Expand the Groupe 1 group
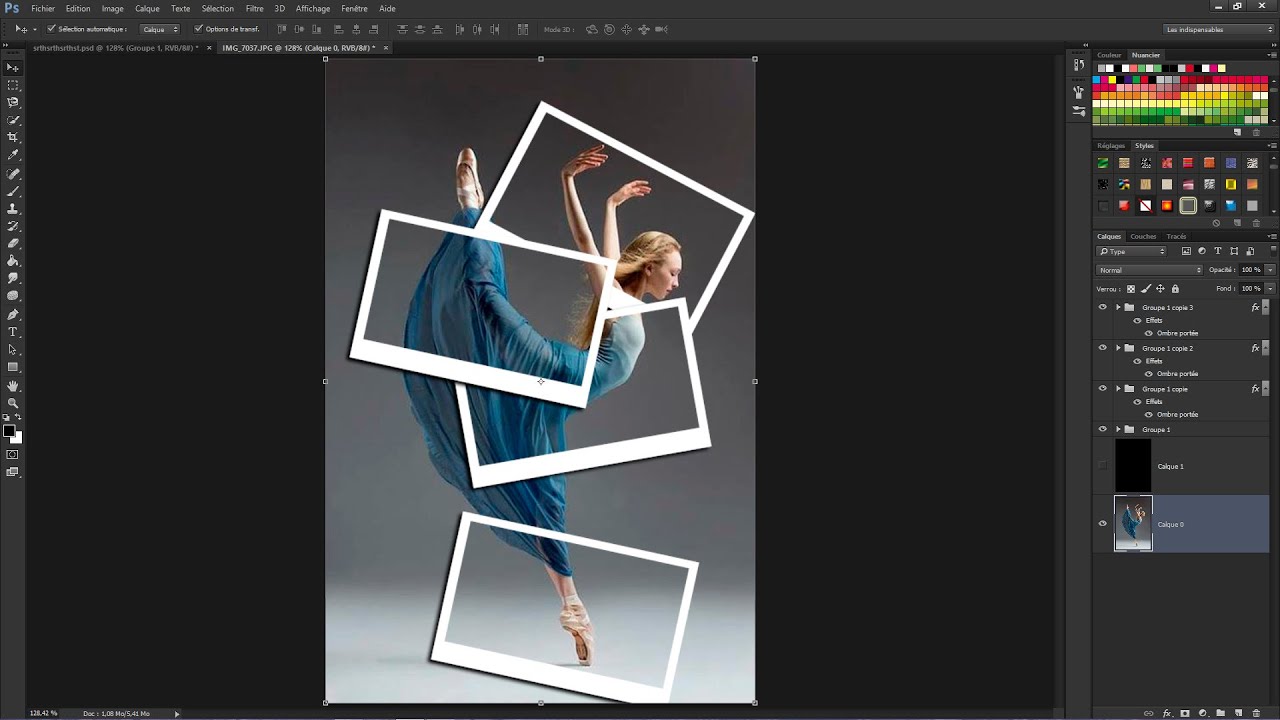1280x720 pixels. [1118, 429]
